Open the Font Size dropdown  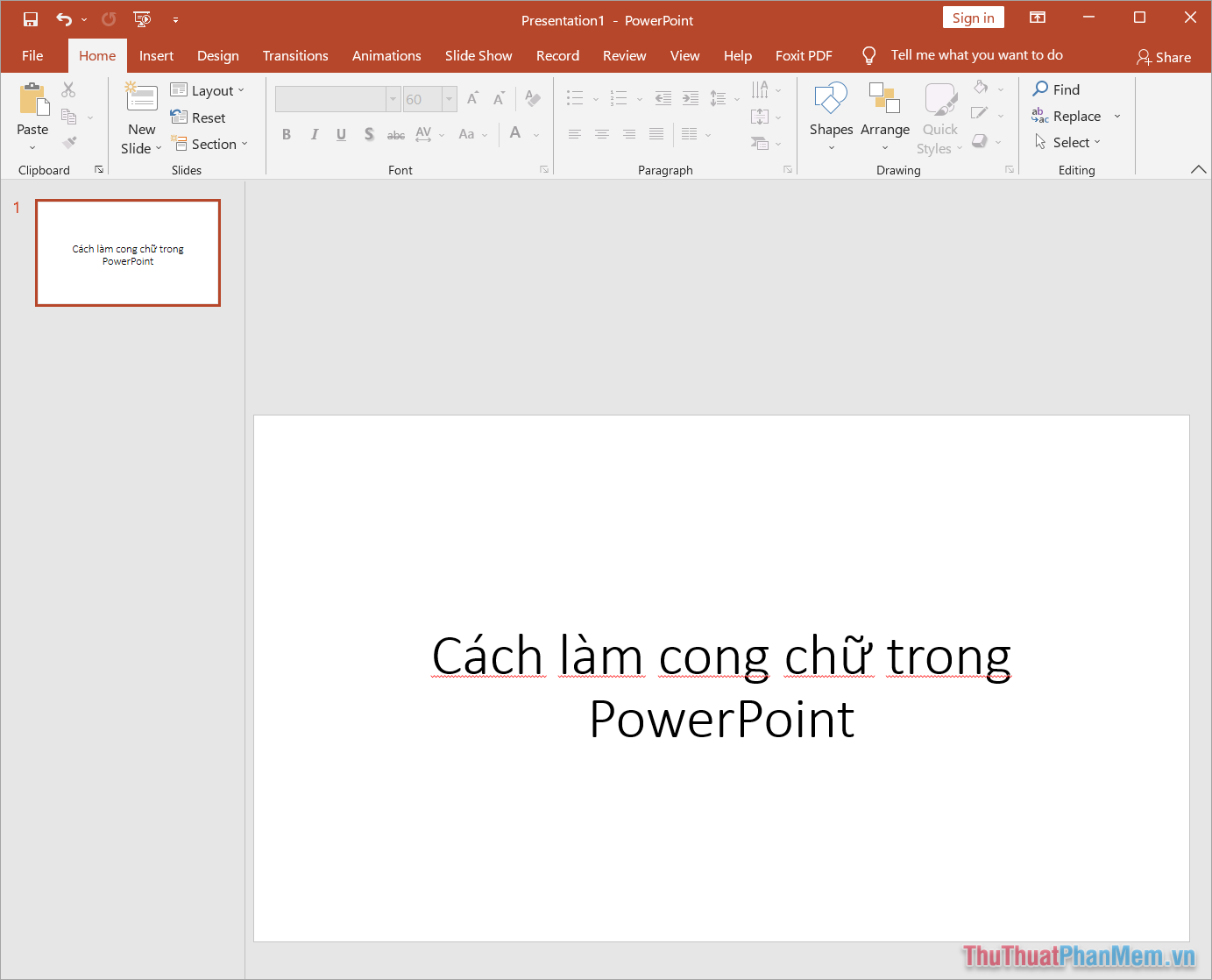tap(449, 98)
